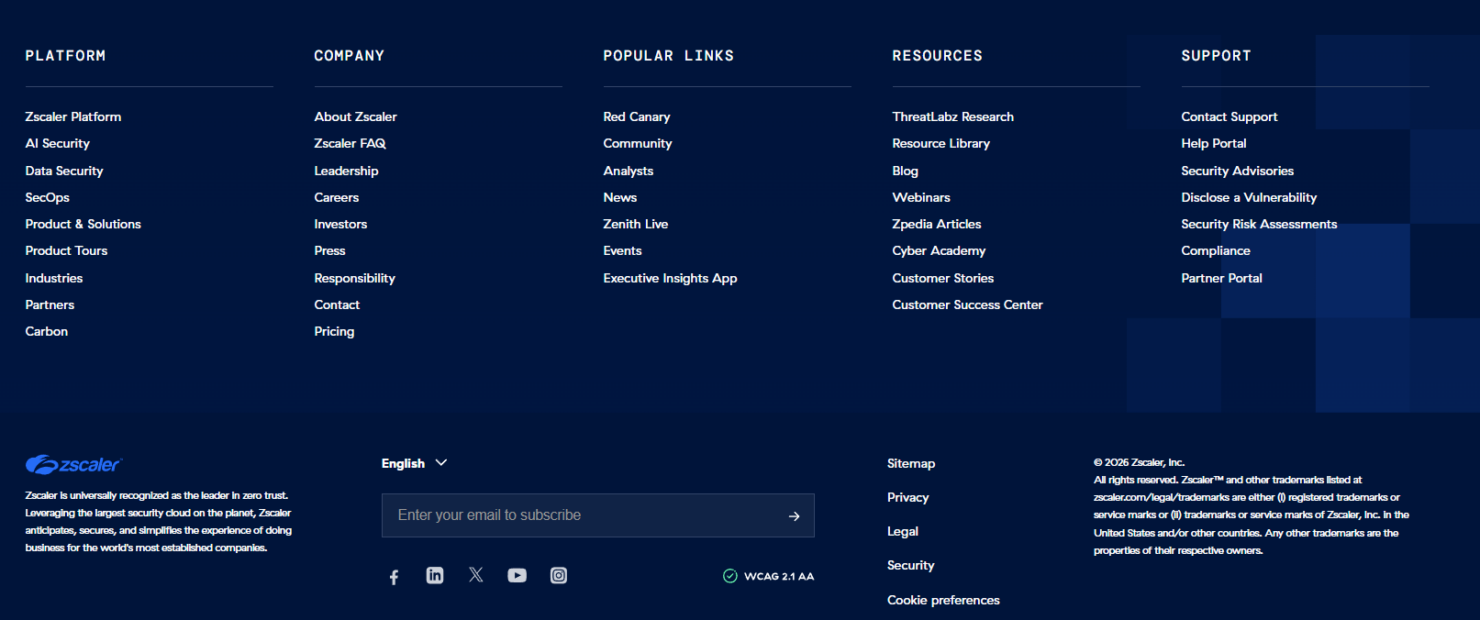1480x620 pixels.
Task: Submit email with the subscribe arrow
Action: click(x=793, y=515)
